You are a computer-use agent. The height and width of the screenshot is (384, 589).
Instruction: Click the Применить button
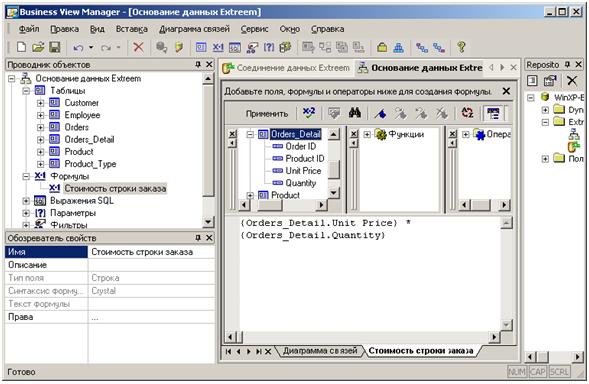coord(267,113)
